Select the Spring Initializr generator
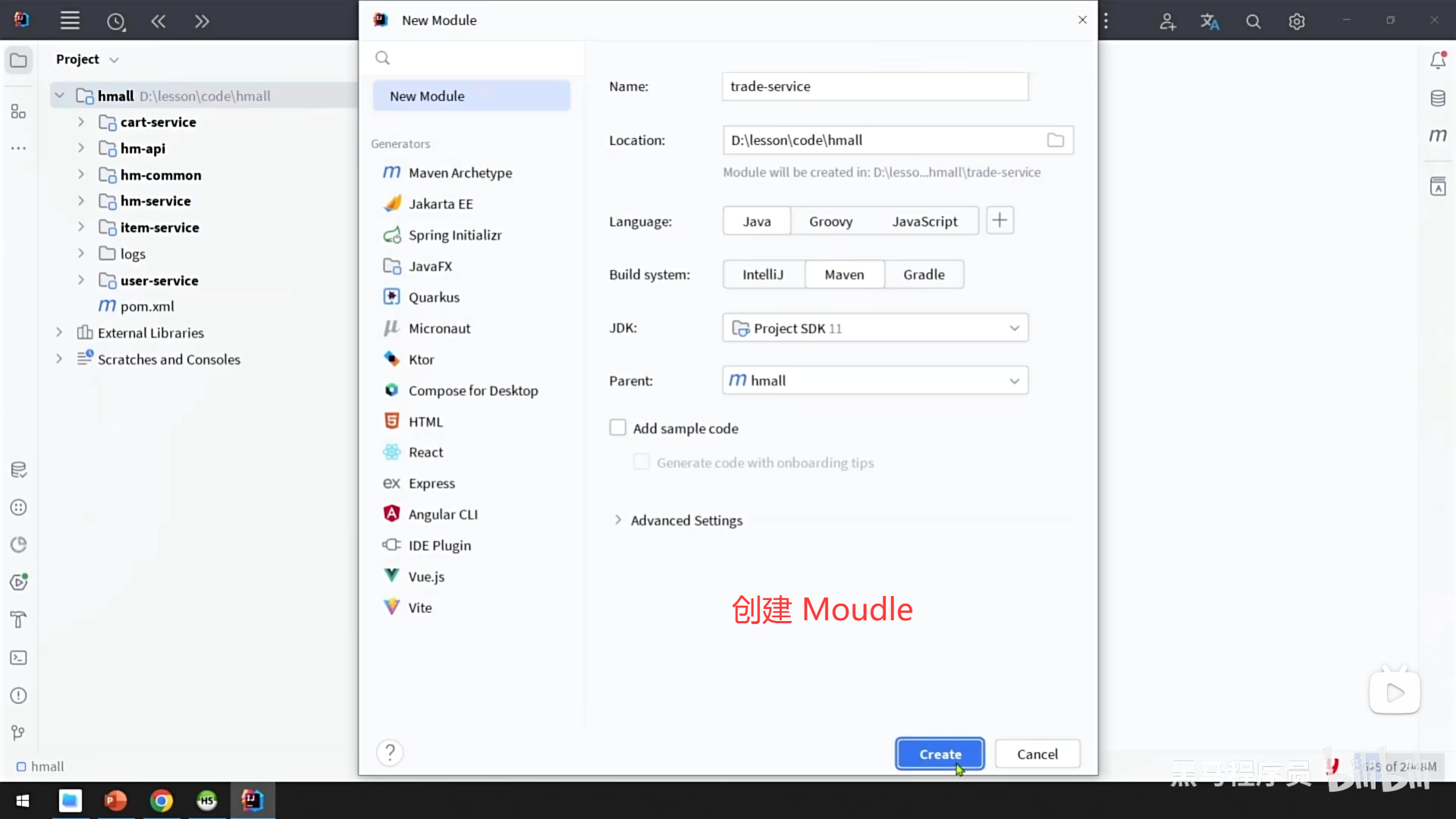This screenshot has height=819, width=1456. tap(454, 235)
